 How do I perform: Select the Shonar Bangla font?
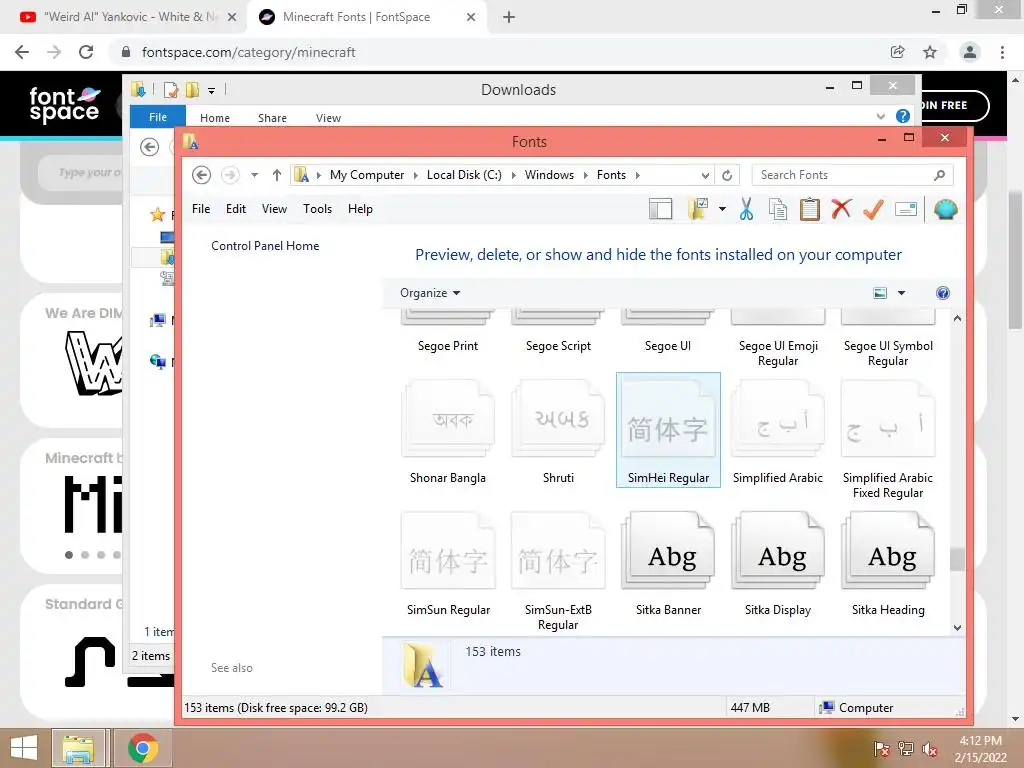coord(448,432)
